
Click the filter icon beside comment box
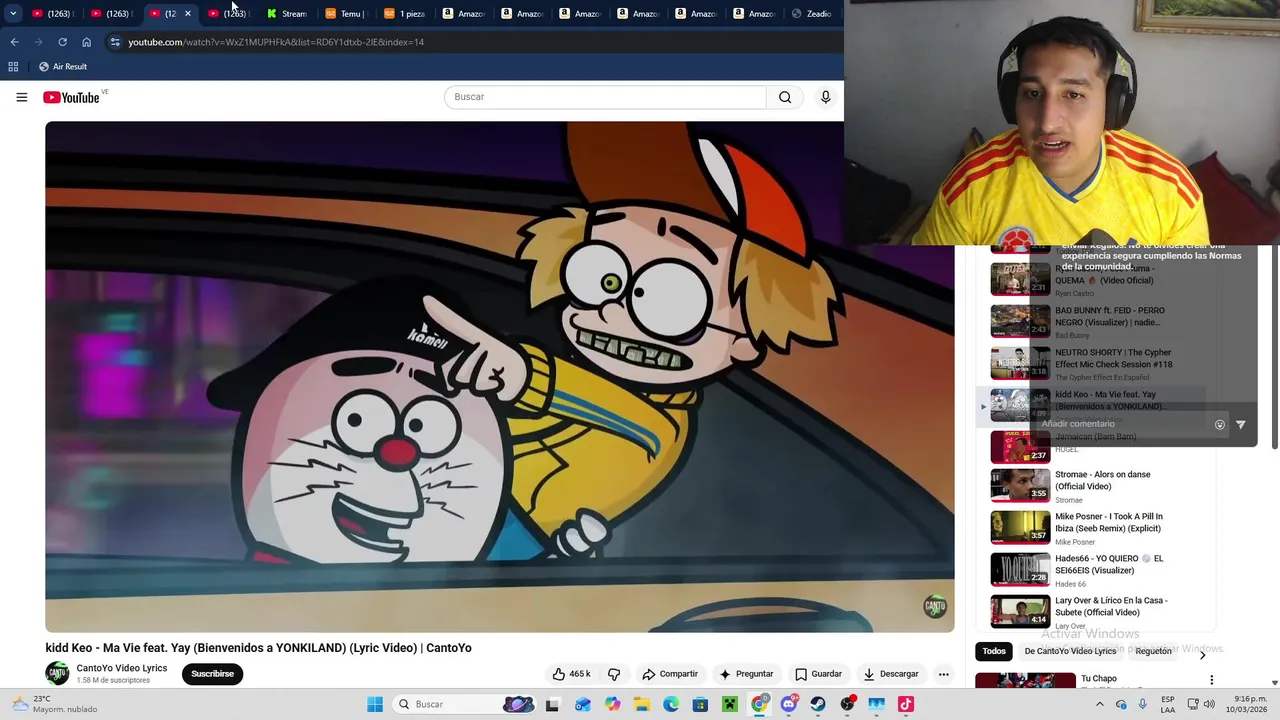tap(1241, 424)
